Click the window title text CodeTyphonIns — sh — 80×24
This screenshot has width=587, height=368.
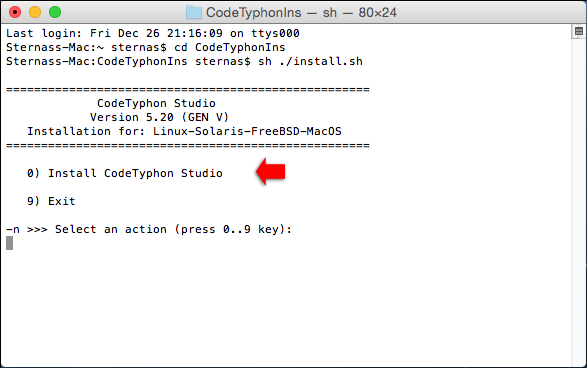click(301, 12)
